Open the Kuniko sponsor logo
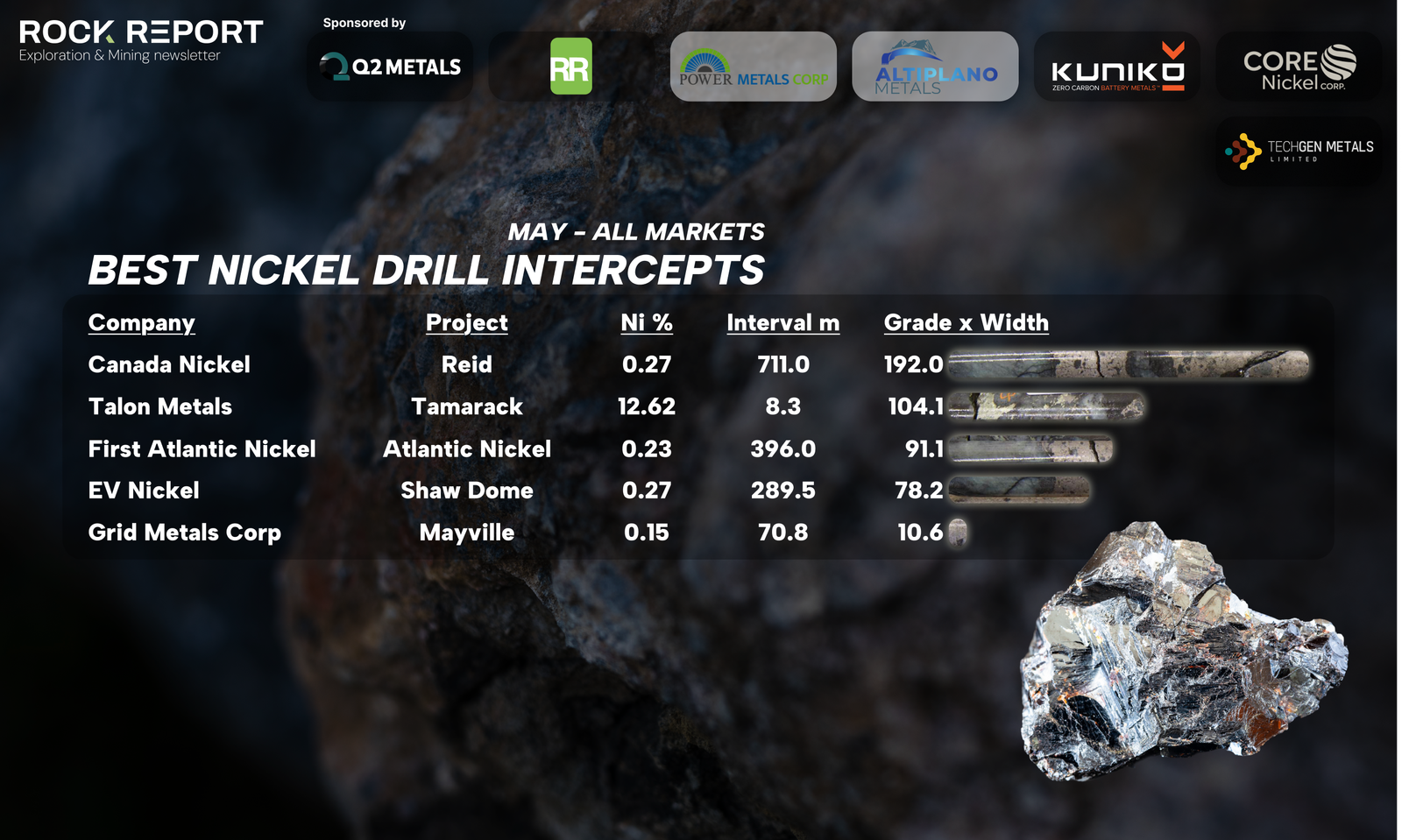1402x840 pixels. click(1117, 67)
